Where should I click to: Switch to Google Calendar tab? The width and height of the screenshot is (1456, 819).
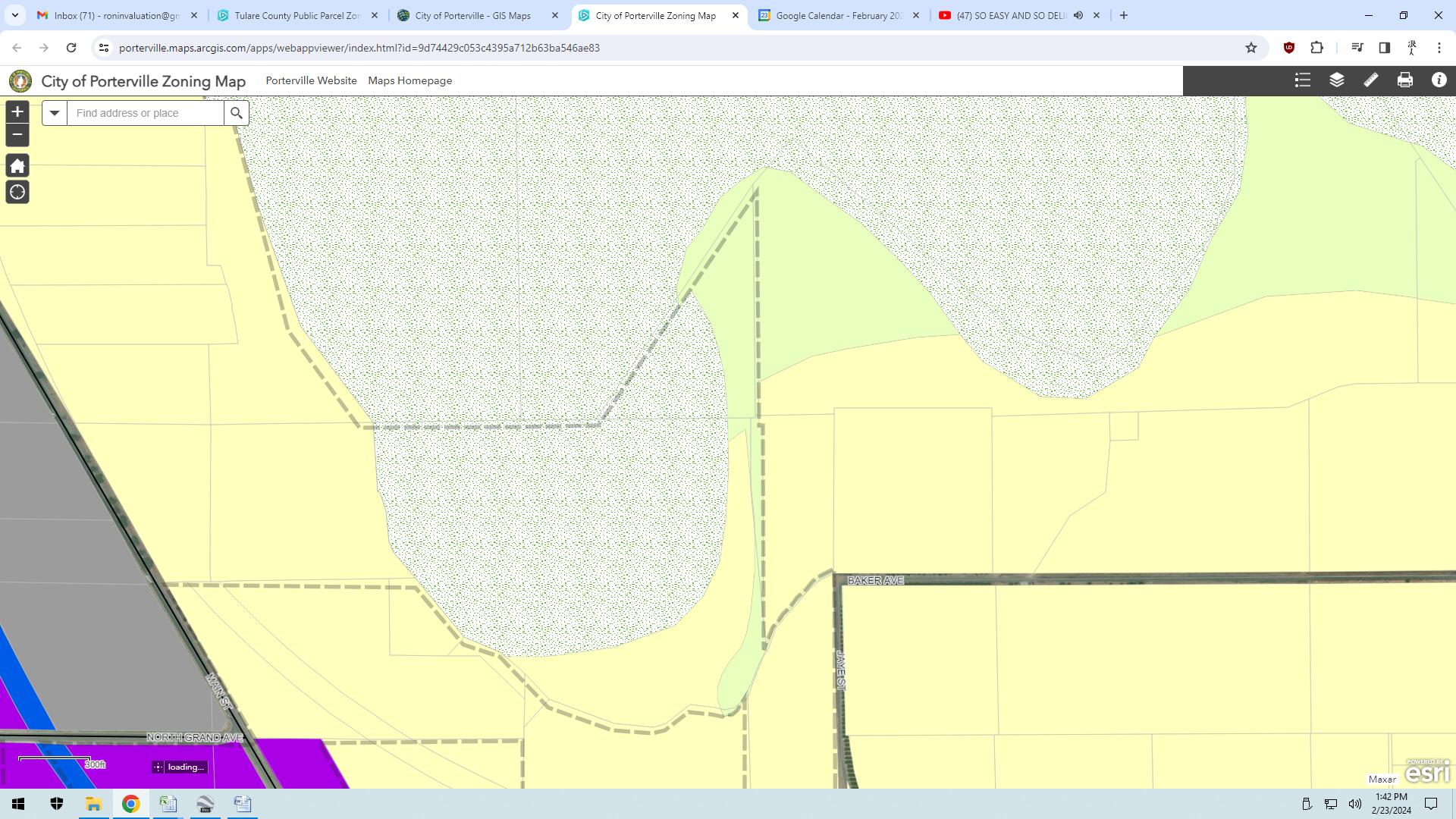[x=838, y=15]
